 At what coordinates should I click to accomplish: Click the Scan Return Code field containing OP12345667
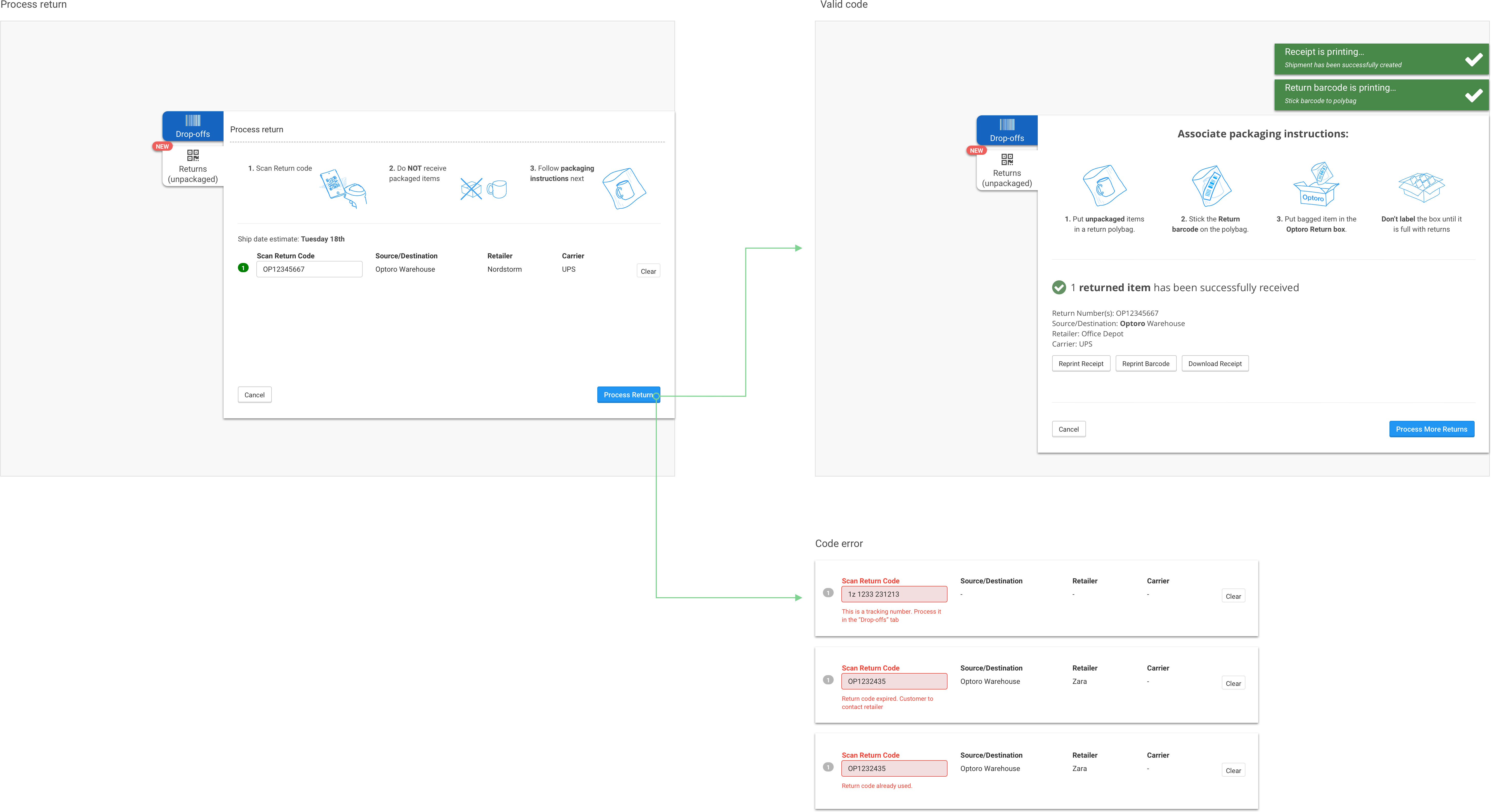[309, 269]
